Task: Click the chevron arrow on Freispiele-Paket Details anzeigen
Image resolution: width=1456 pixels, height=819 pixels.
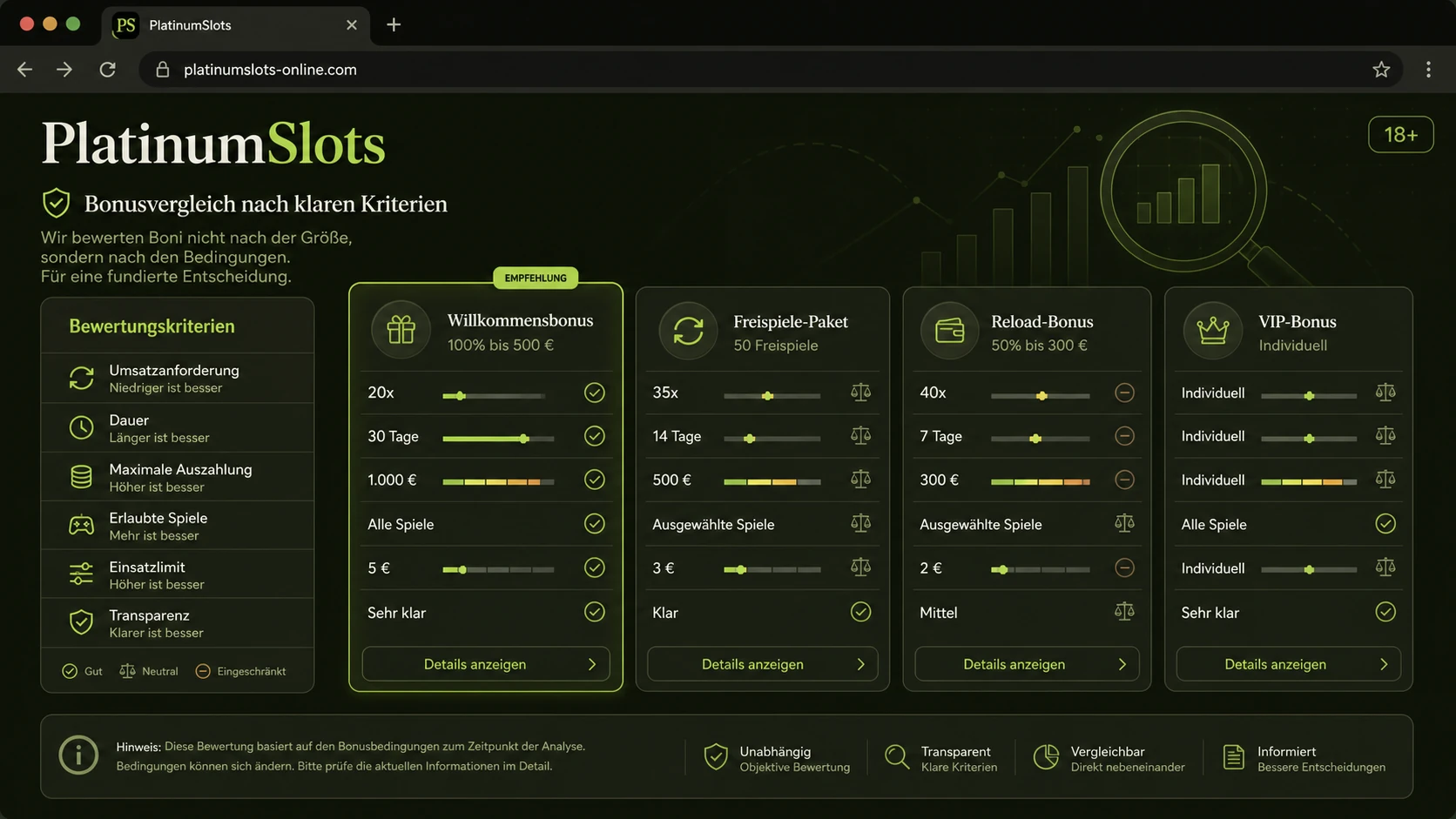Action: (860, 664)
